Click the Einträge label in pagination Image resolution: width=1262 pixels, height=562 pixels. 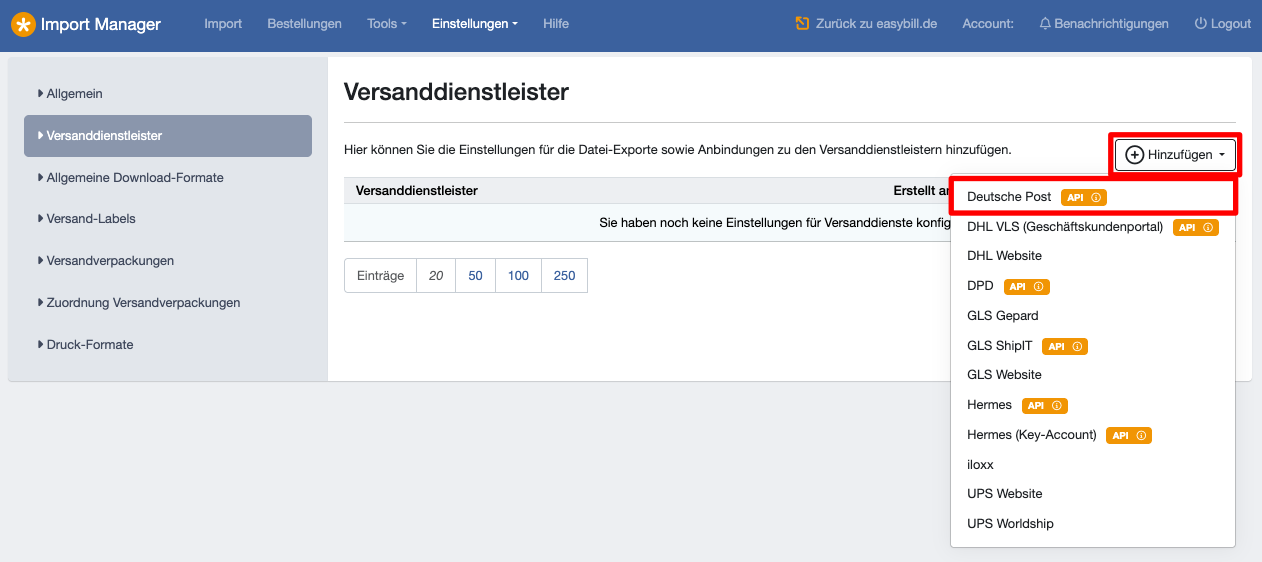tap(380, 276)
